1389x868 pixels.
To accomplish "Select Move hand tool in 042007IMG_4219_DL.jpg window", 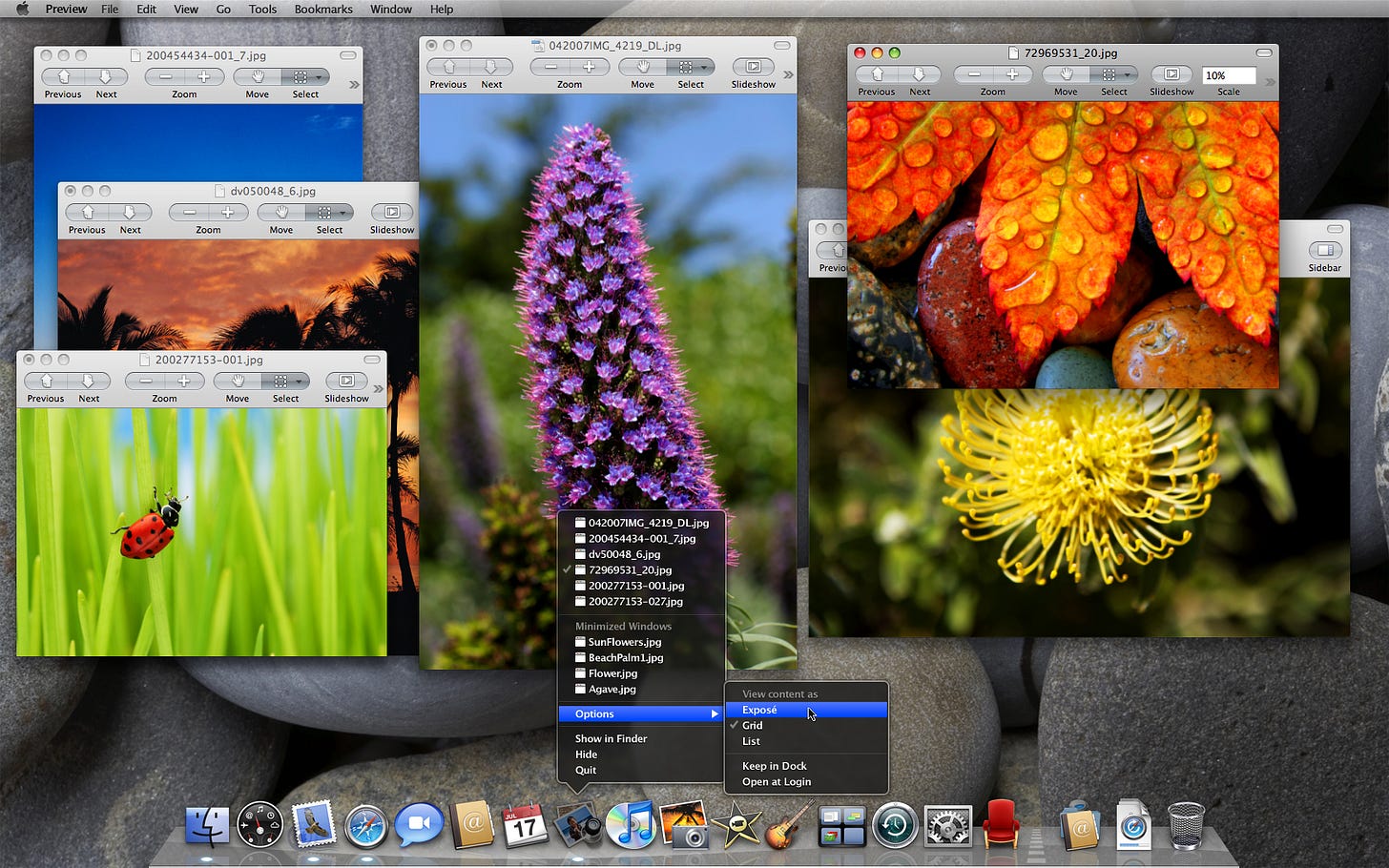I will [643, 67].
